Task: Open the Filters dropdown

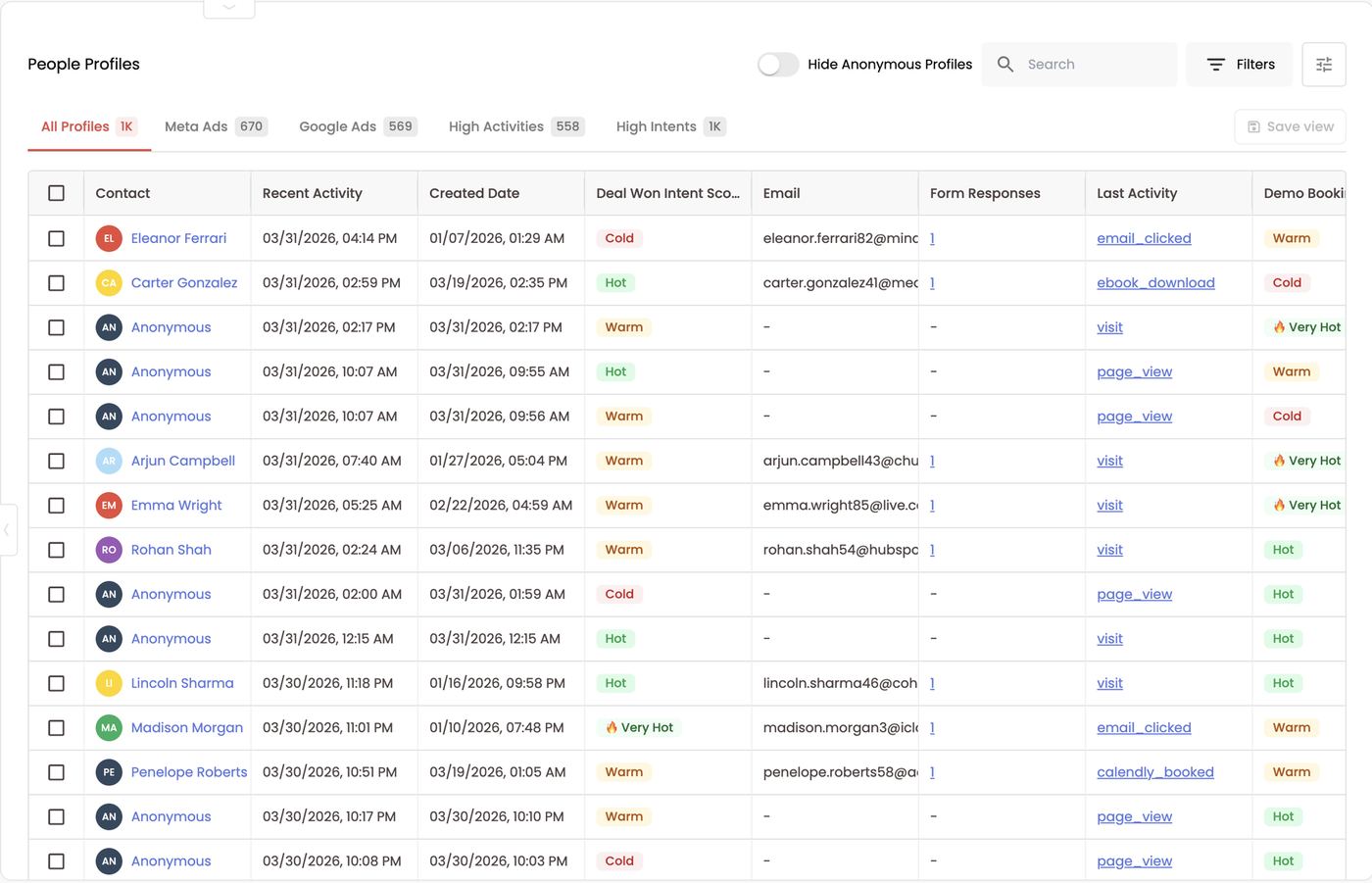Action: pos(1240,65)
